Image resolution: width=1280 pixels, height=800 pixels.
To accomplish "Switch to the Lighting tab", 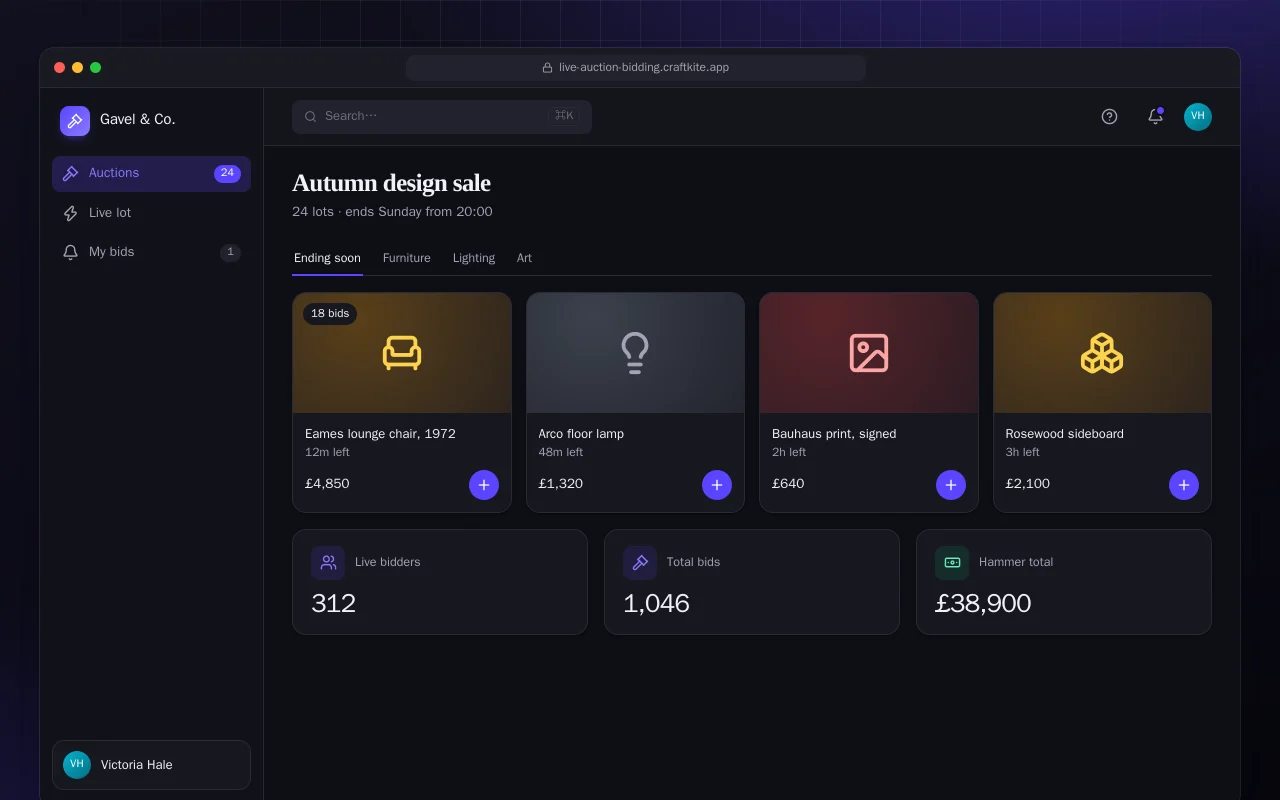I will (474, 259).
